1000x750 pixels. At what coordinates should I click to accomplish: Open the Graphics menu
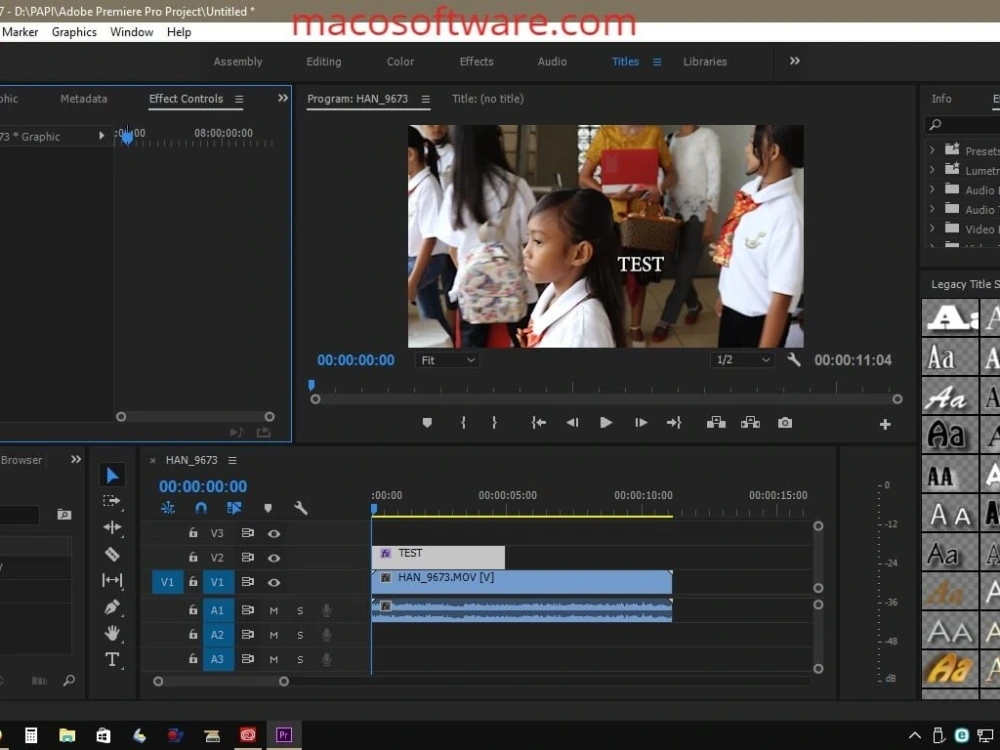(x=74, y=32)
